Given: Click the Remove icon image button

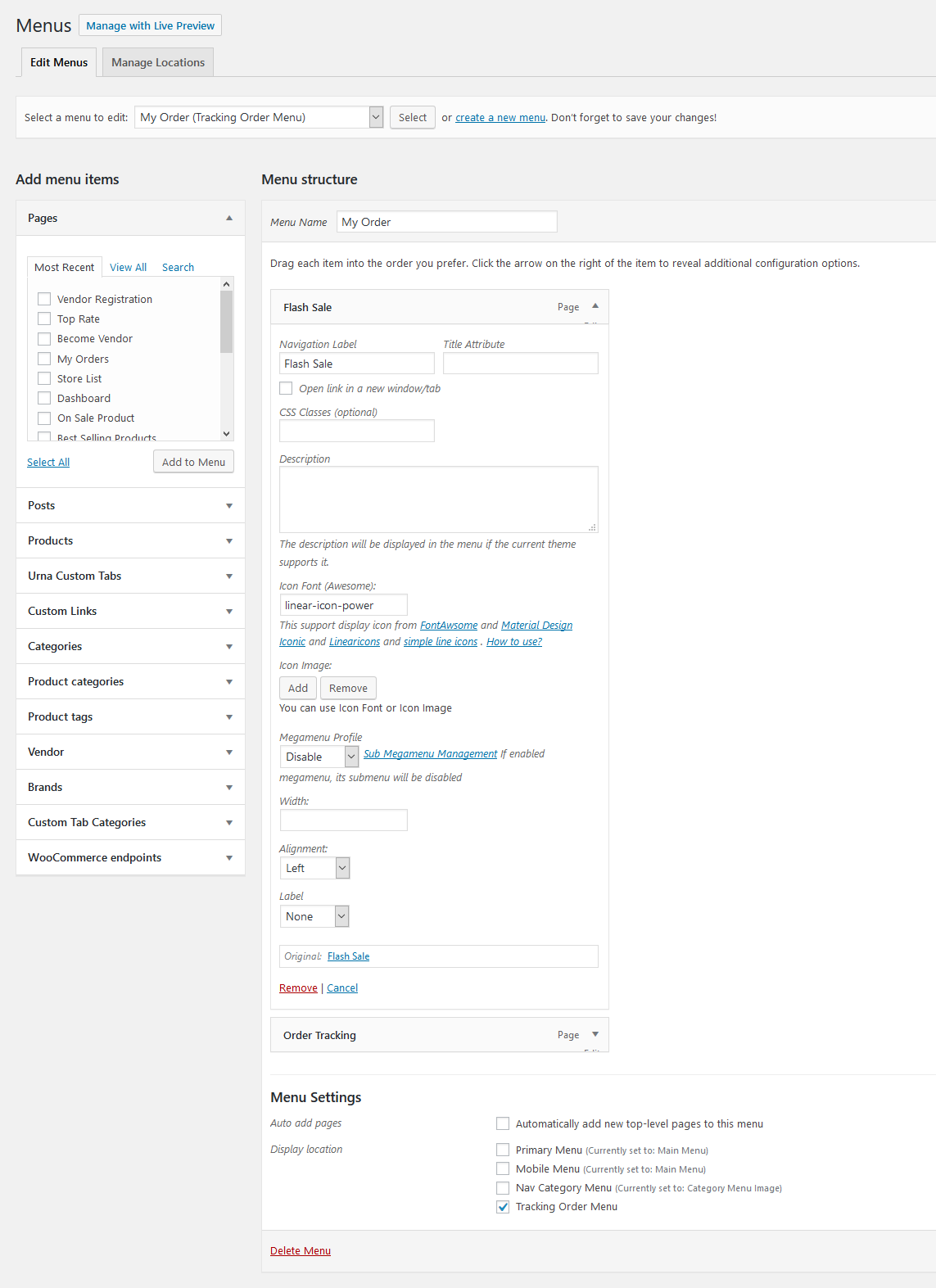Looking at the screenshot, I should [x=348, y=688].
